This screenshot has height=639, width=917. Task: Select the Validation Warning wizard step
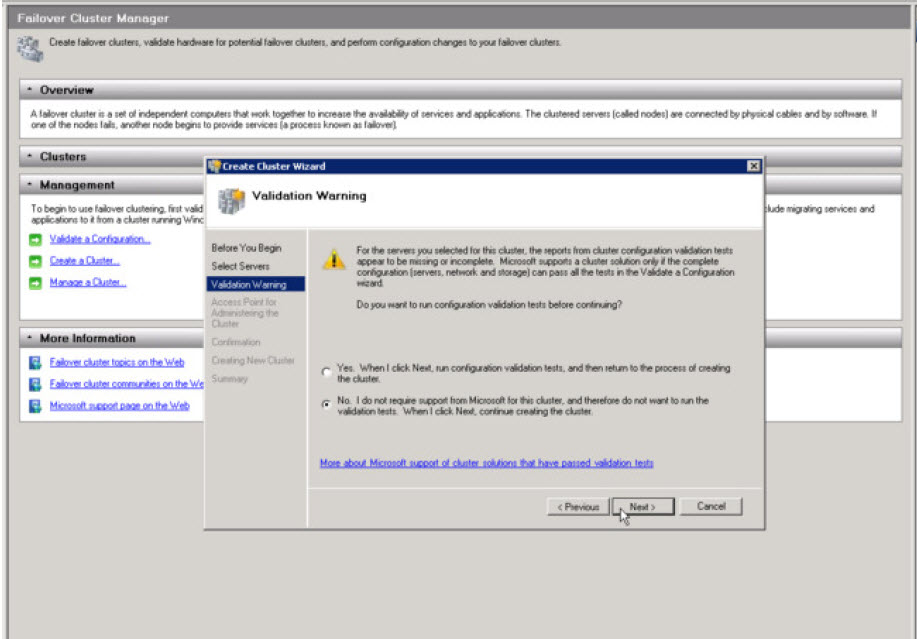256,284
